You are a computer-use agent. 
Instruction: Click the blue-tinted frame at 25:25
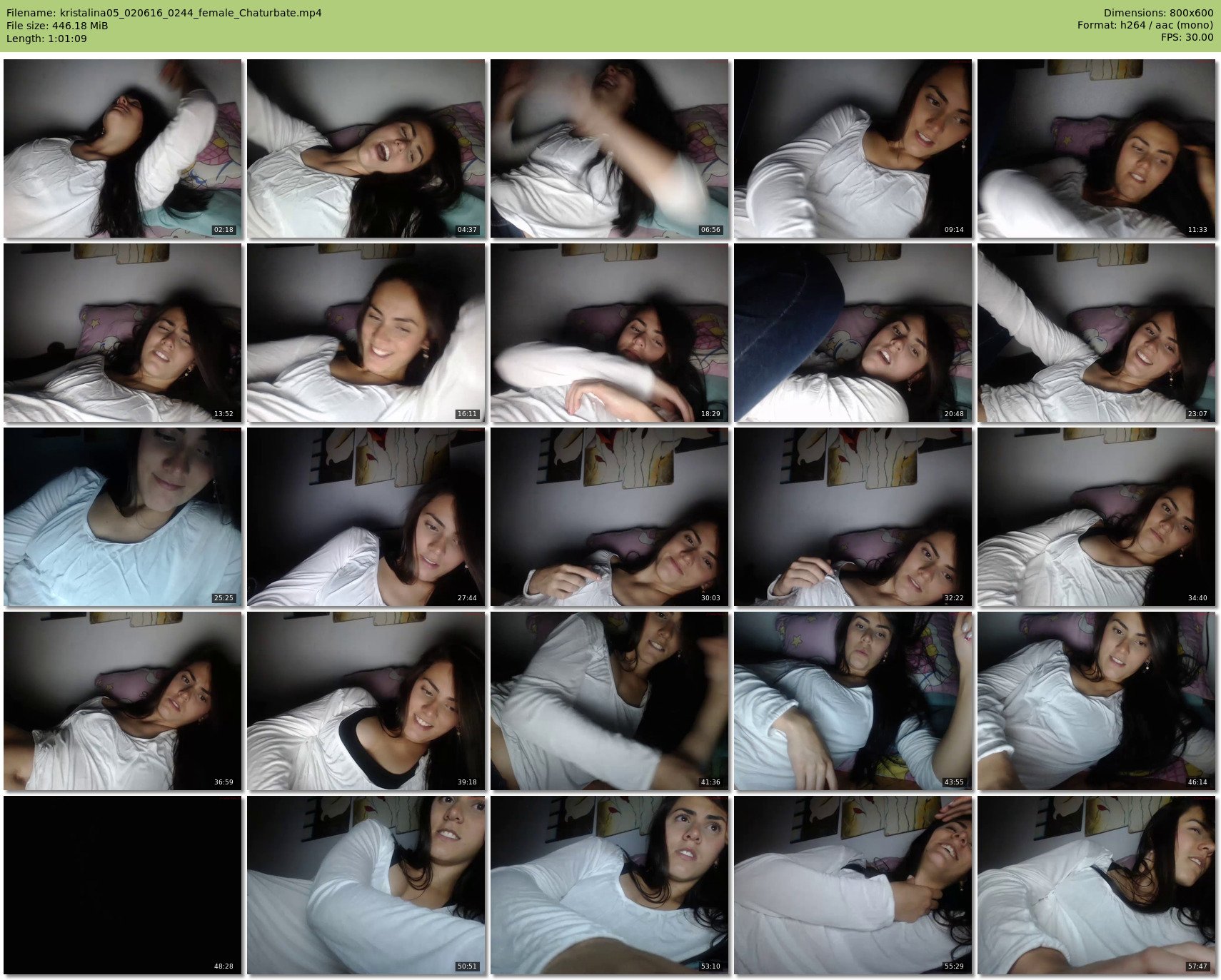click(x=123, y=517)
